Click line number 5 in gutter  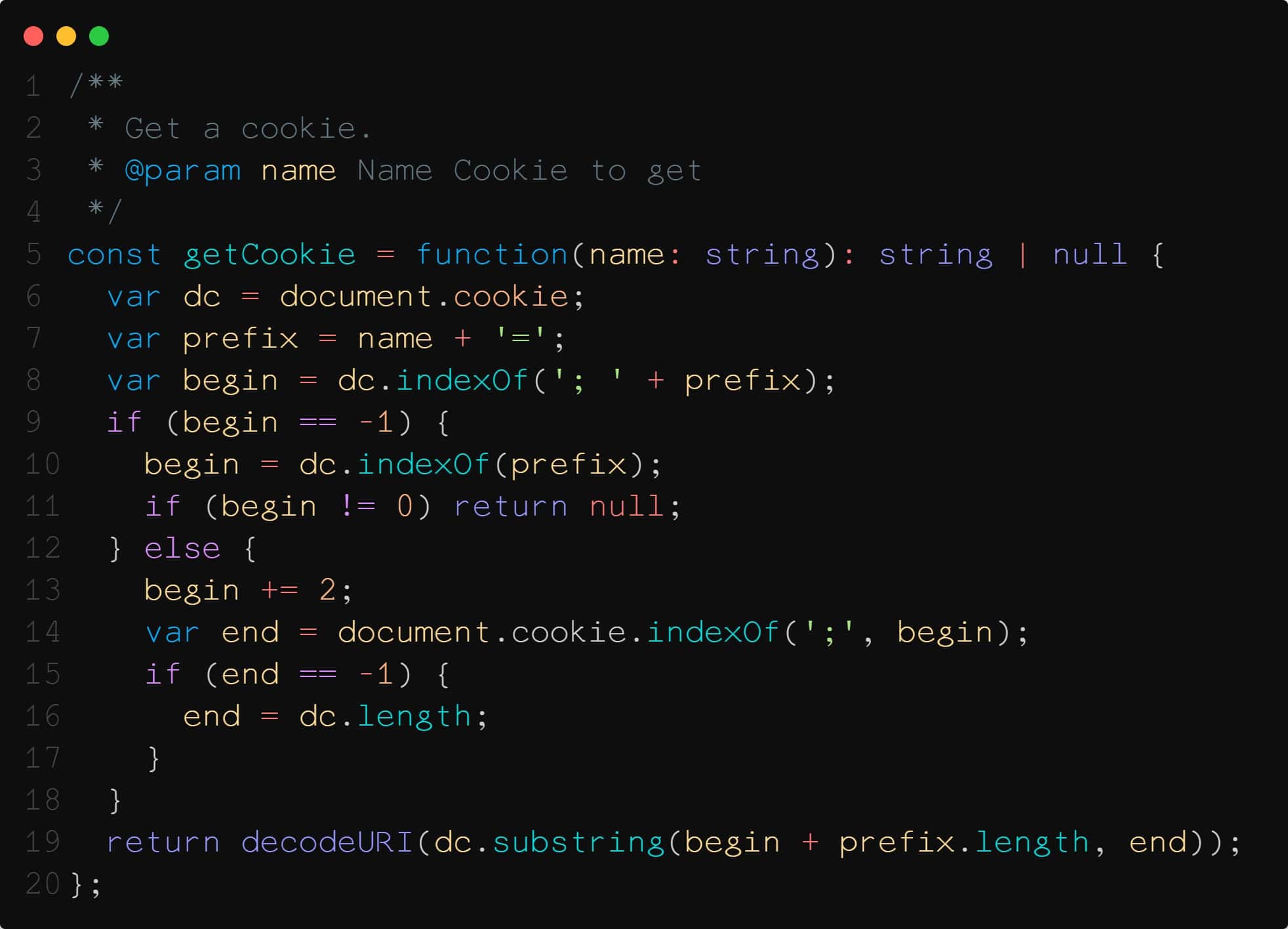click(33, 255)
